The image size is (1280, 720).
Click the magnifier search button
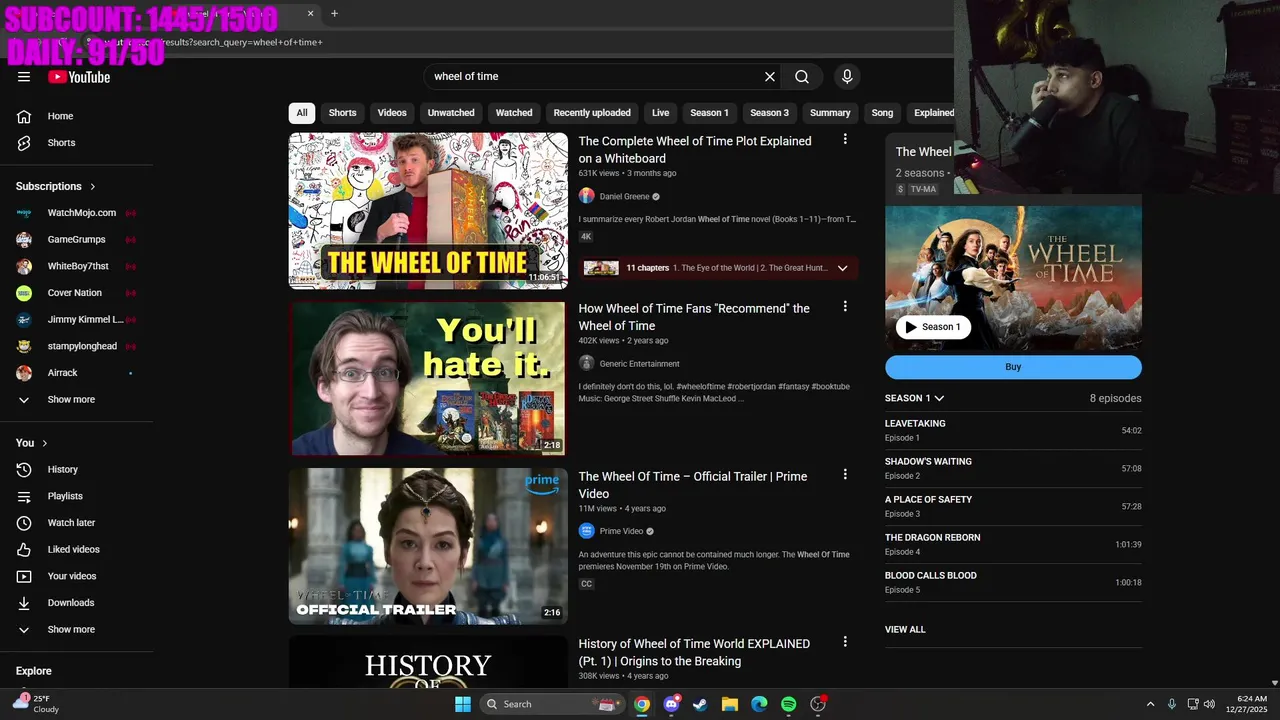coord(802,77)
